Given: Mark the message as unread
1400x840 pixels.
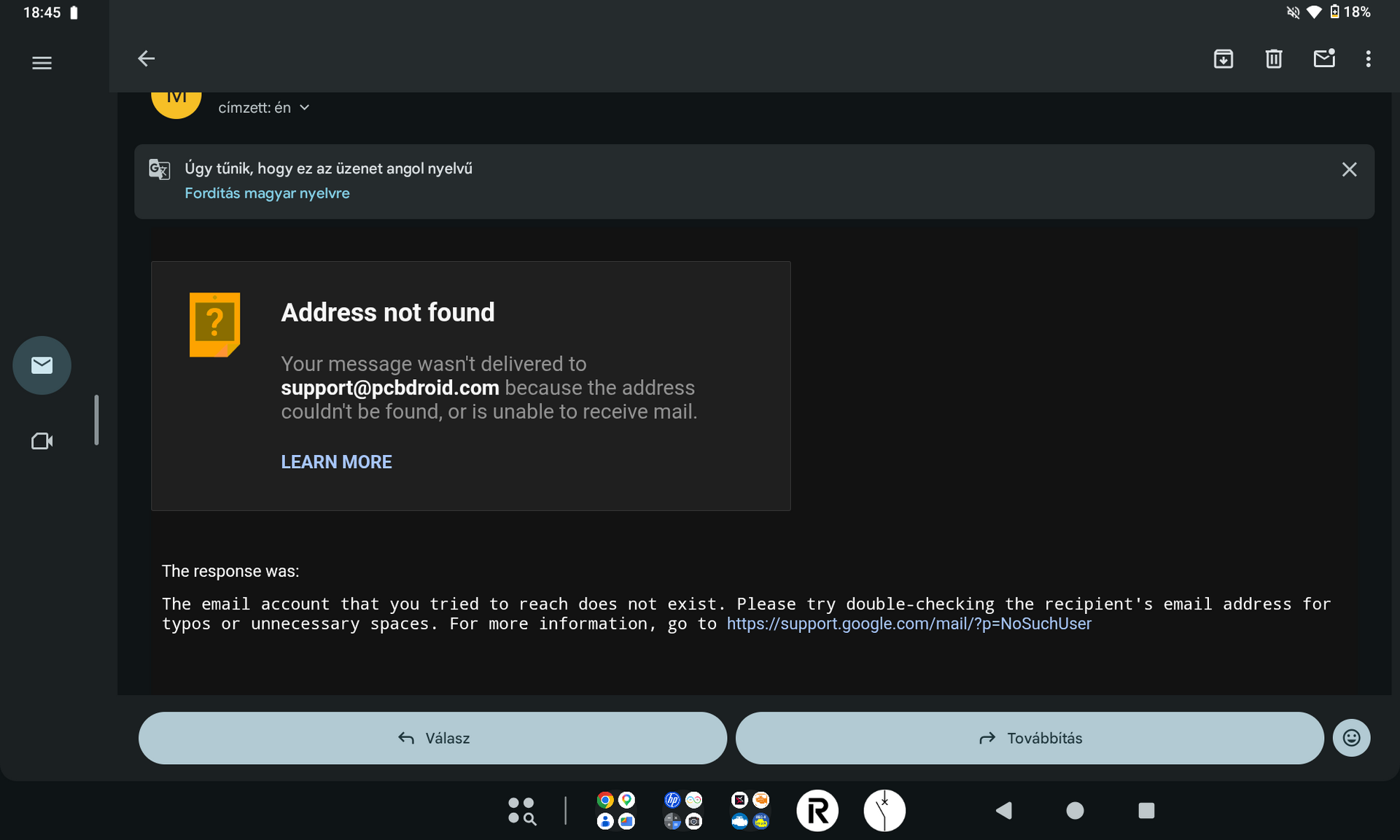Looking at the screenshot, I should click(1323, 58).
